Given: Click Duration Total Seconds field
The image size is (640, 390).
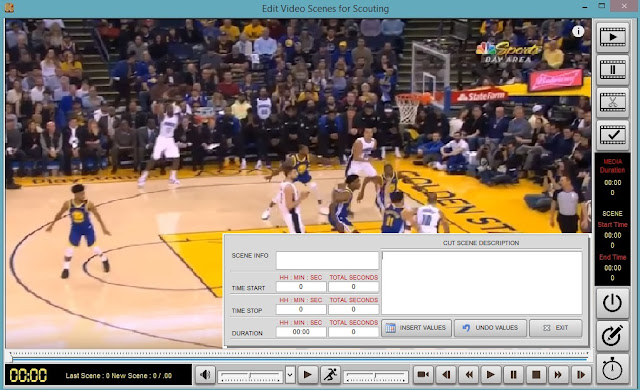Looking at the screenshot, I should (353, 332).
